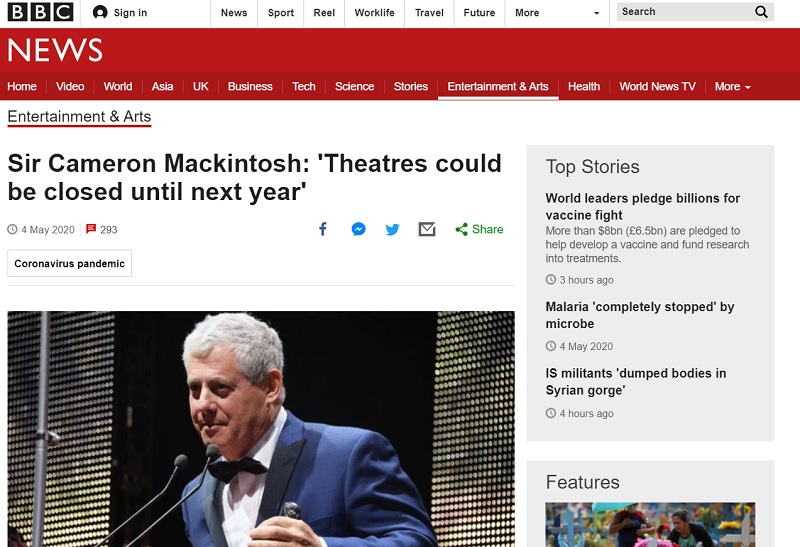
Task: Open the More menu in News navigation
Action: point(732,86)
